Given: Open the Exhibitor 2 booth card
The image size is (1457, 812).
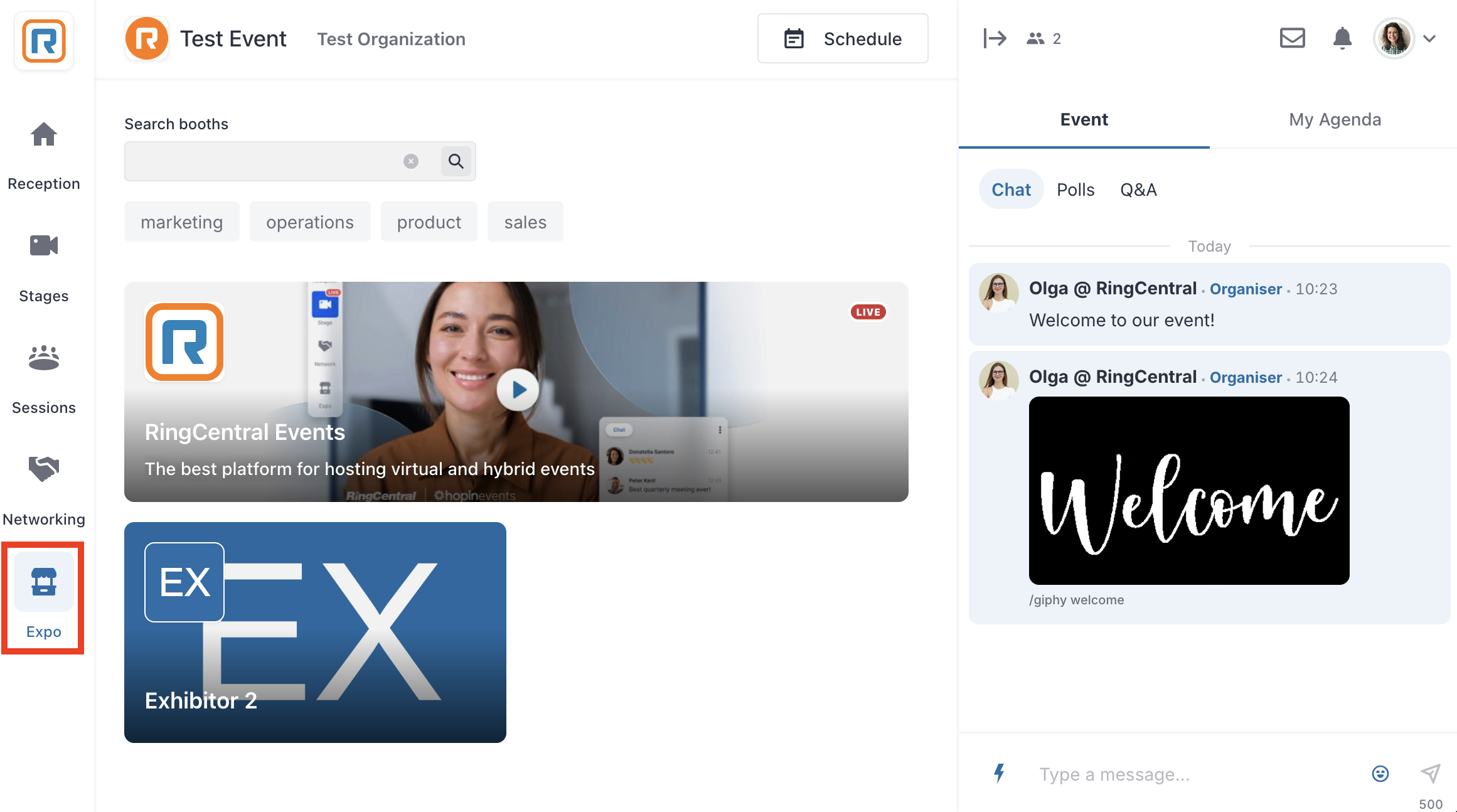Looking at the screenshot, I should (x=315, y=633).
